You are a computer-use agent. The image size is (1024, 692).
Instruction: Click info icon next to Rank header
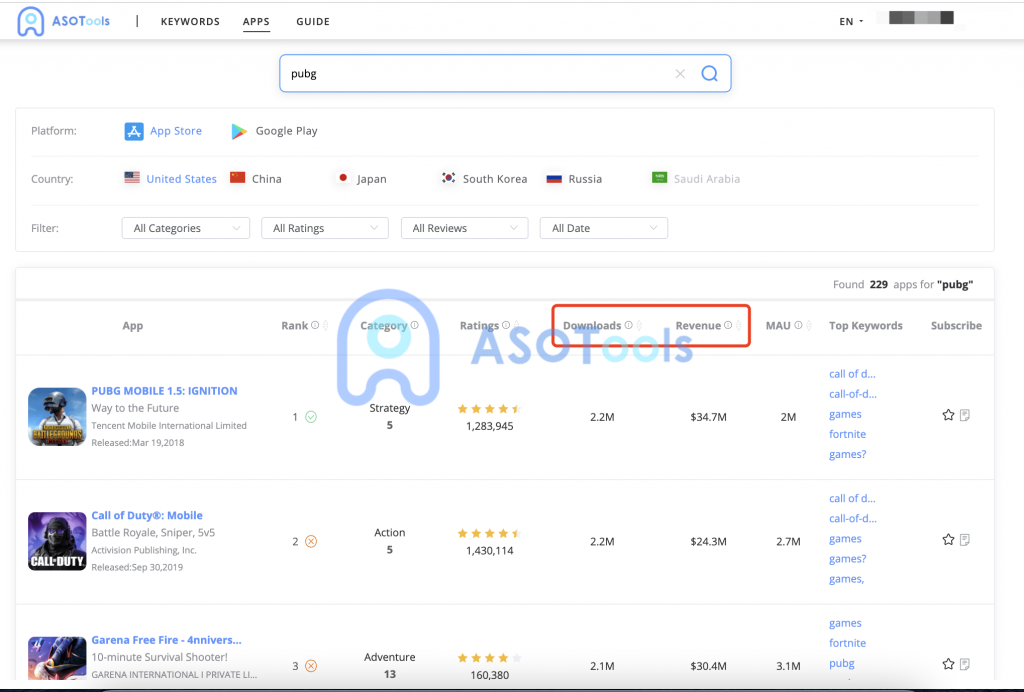coord(315,325)
